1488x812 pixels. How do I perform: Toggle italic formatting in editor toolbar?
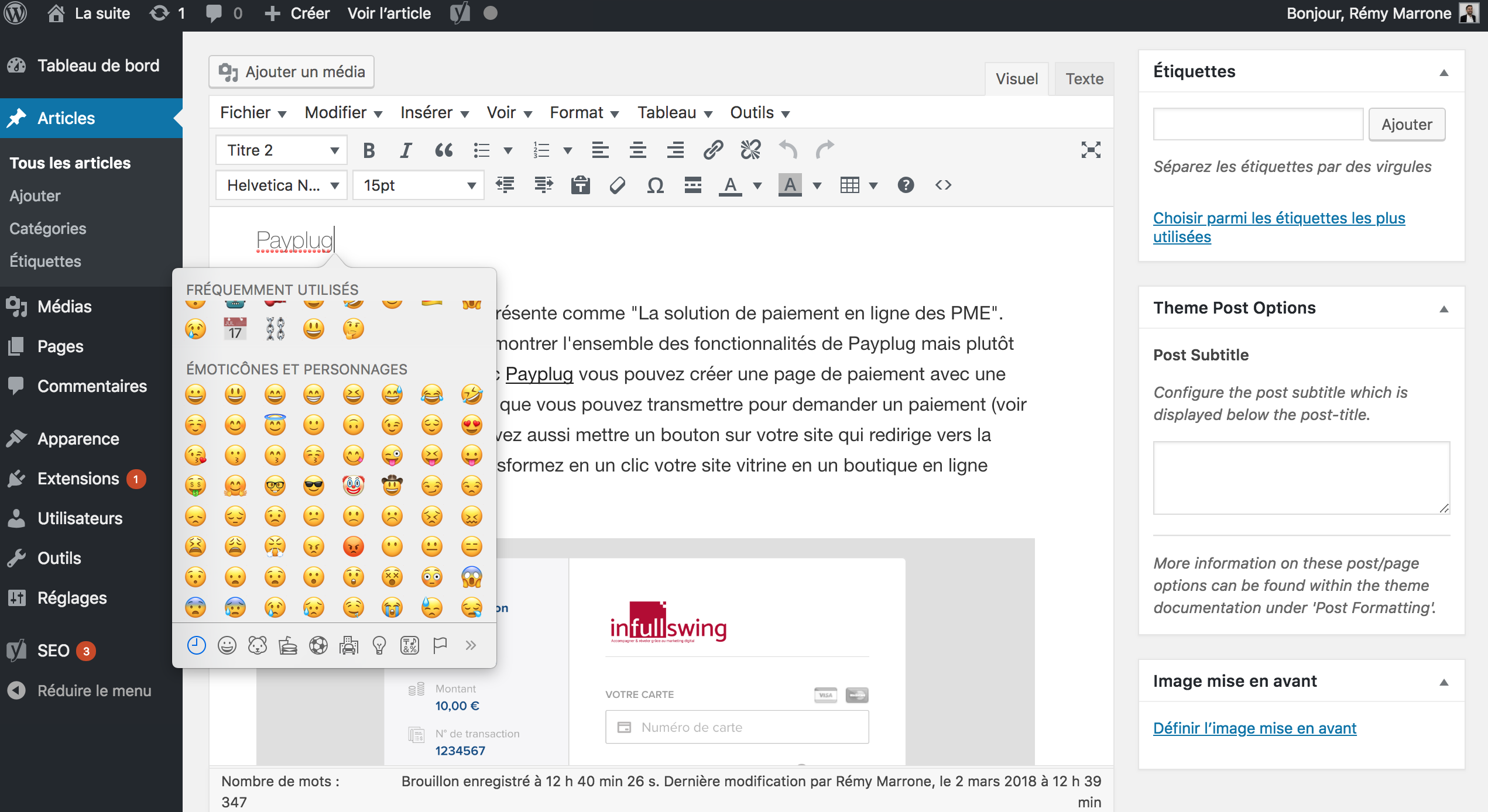click(406, 150)
